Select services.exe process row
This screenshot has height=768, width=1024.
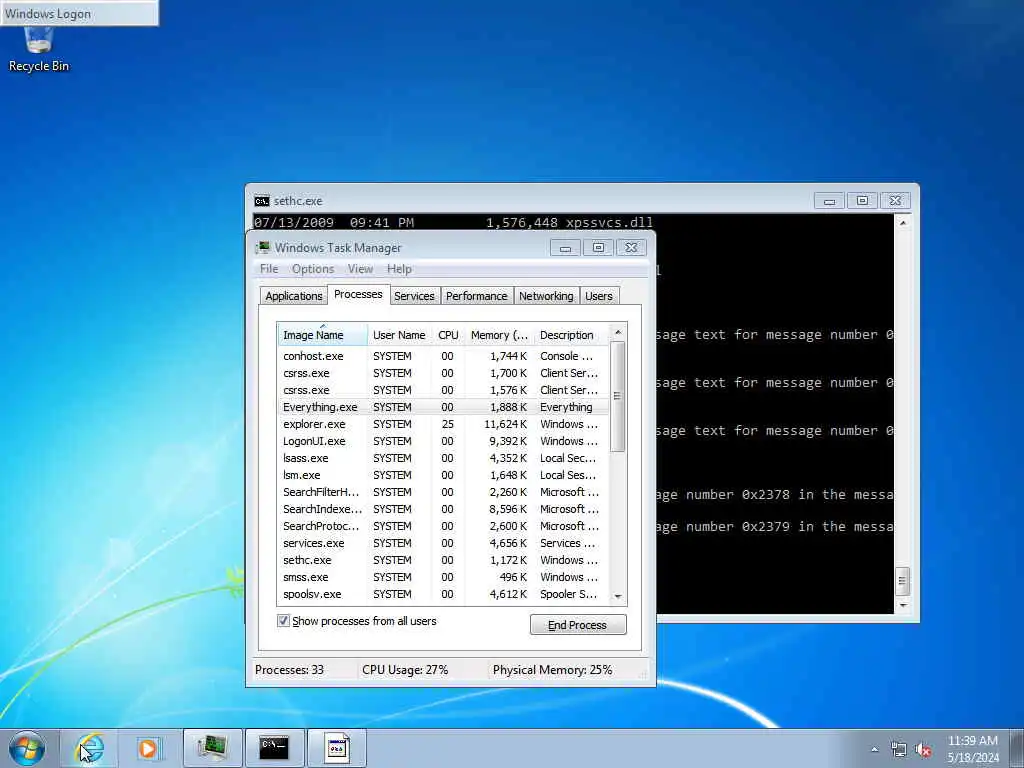(443, 543)
